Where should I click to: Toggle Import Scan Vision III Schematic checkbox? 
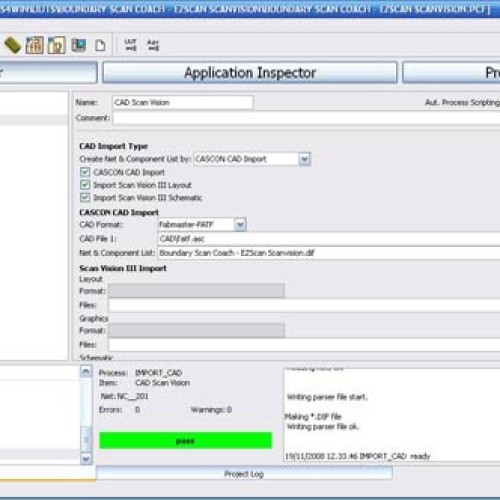pos(85,197)
